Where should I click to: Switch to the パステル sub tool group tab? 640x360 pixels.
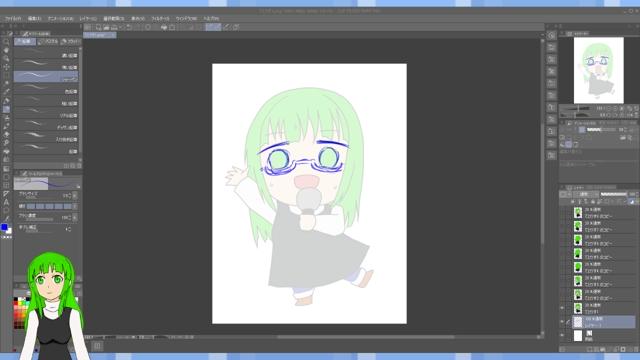(48, 42)
